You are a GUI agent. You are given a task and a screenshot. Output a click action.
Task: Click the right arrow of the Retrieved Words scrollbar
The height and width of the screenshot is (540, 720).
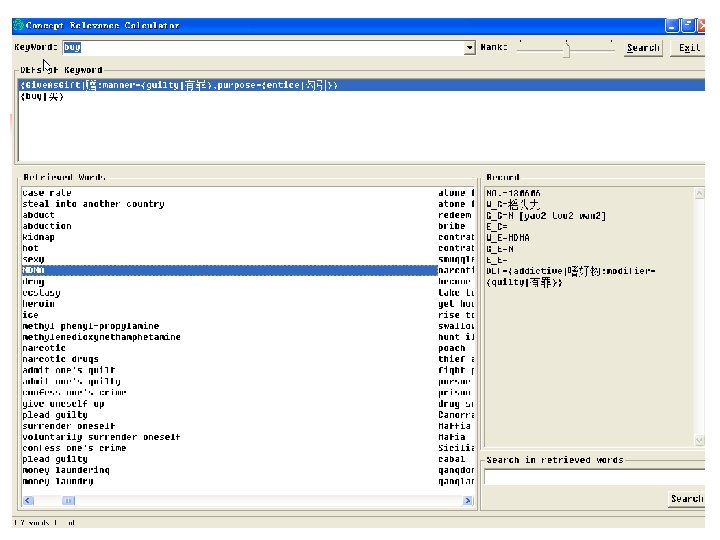tap(469, 500)
